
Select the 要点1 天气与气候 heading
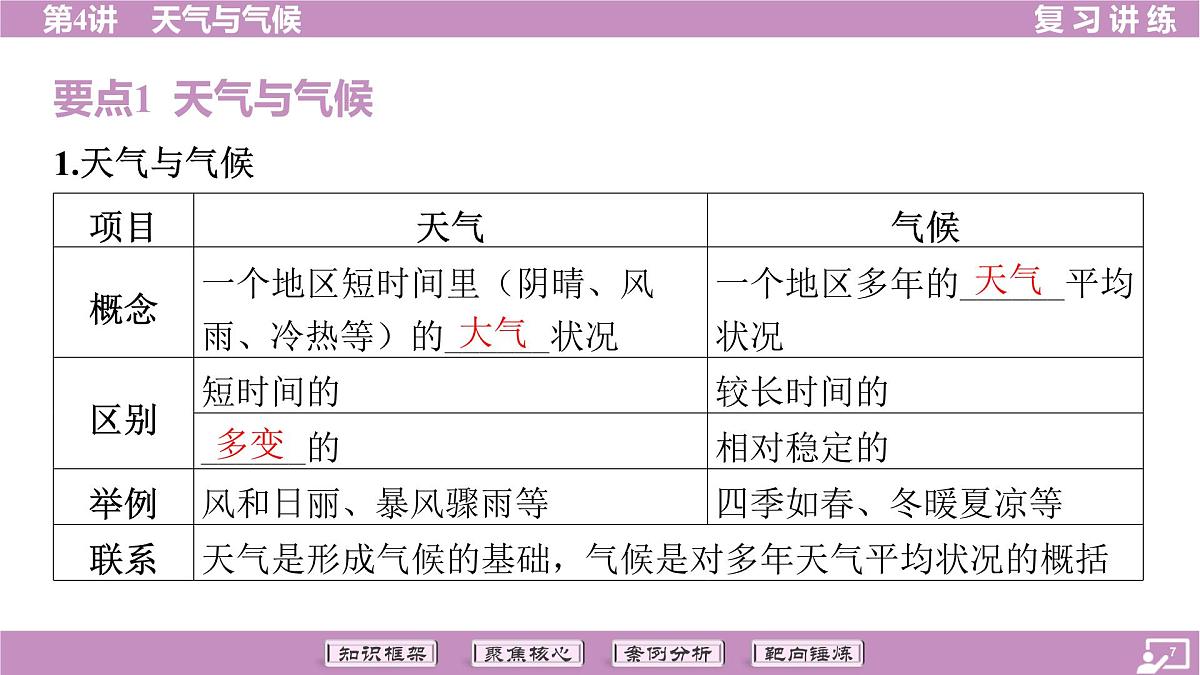click(x=213, y=100)
